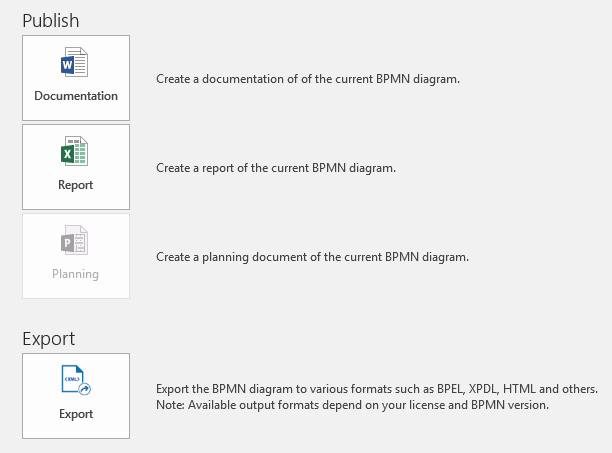Click the Export section heading
The height and width of the screenshot is (453, 612).
point(49,339)
